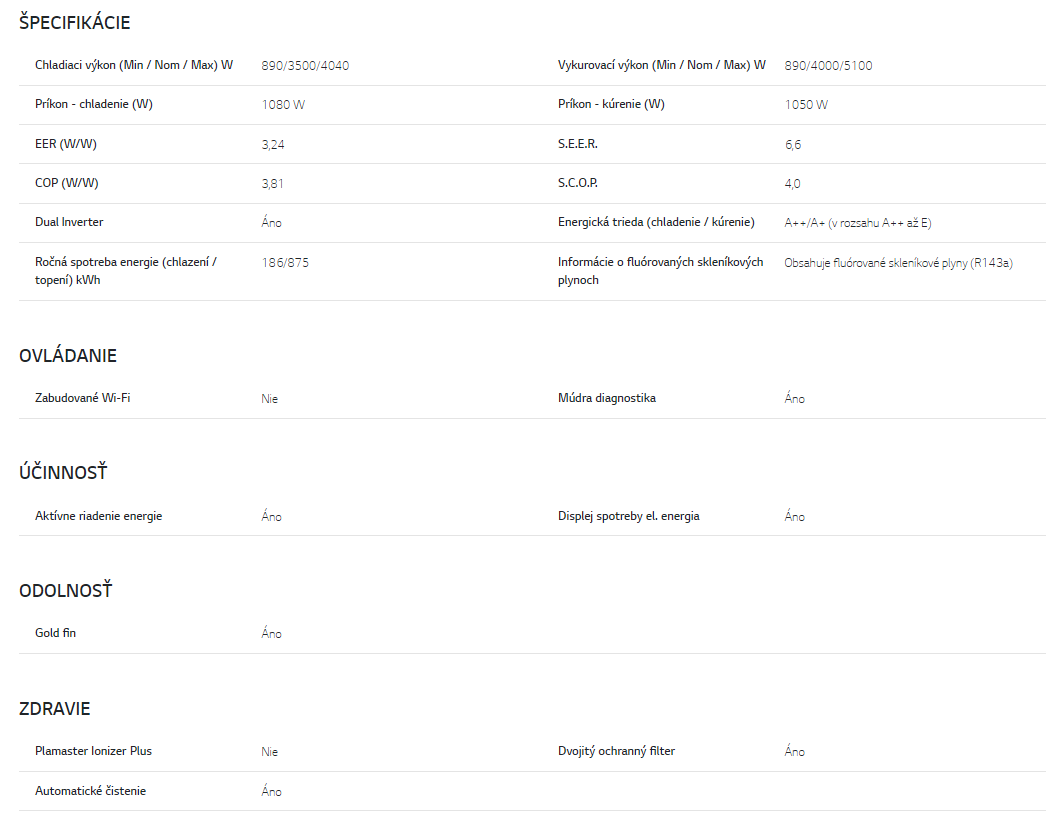Viewport: 1059px width, 829px height.
Task: Click the ŠPECIFIKÁCIE section heading
Action: tap(74, 22)
